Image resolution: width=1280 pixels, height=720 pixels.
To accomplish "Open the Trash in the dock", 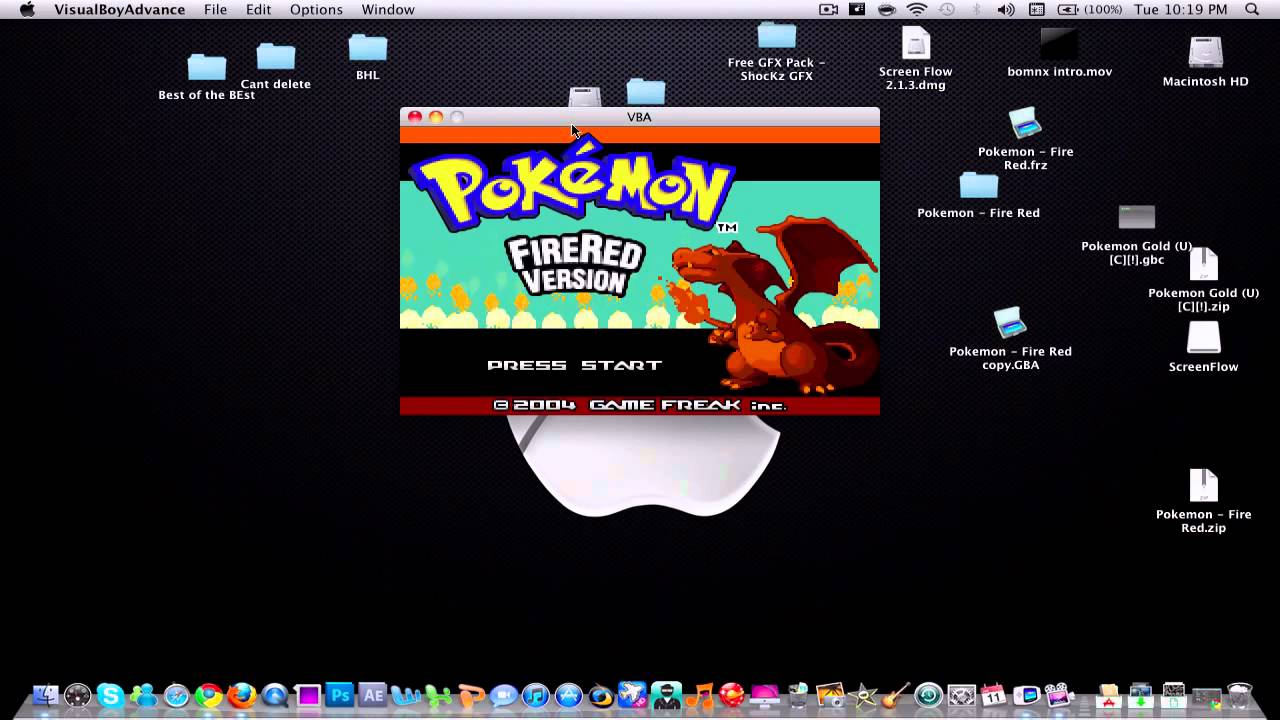I will click(1239, 695).
